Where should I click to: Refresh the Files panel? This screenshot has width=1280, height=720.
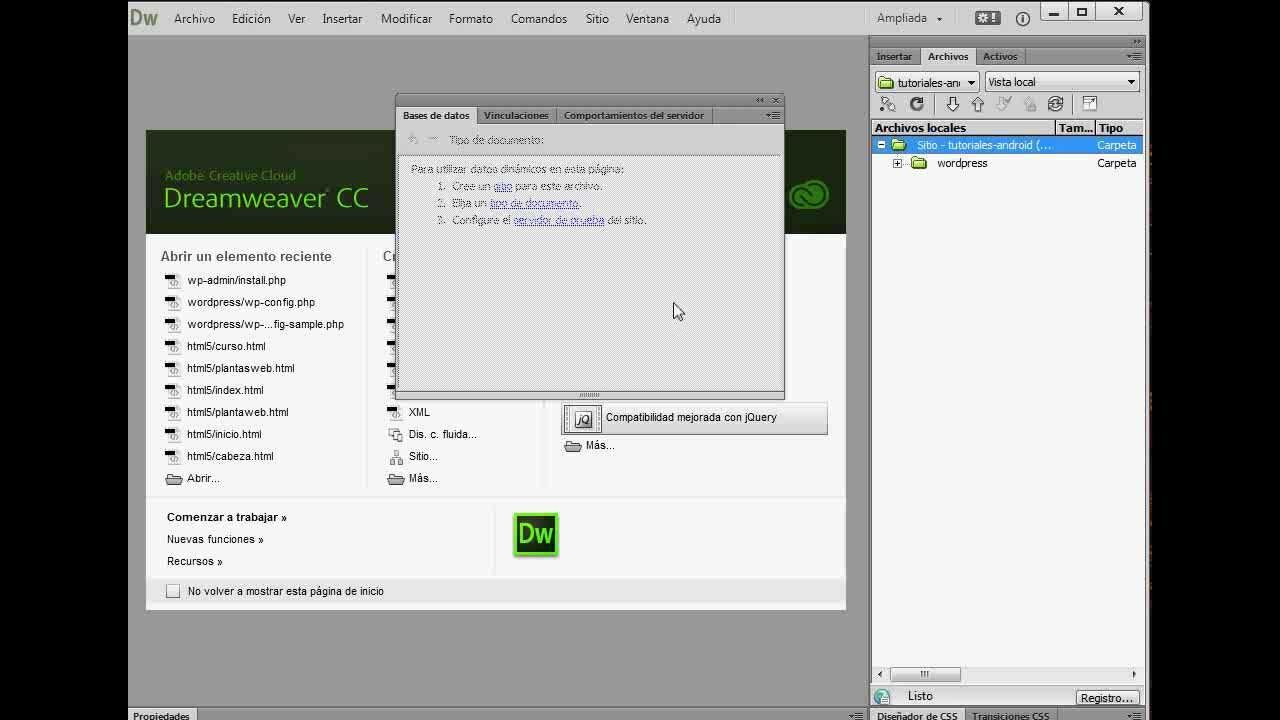917,104
